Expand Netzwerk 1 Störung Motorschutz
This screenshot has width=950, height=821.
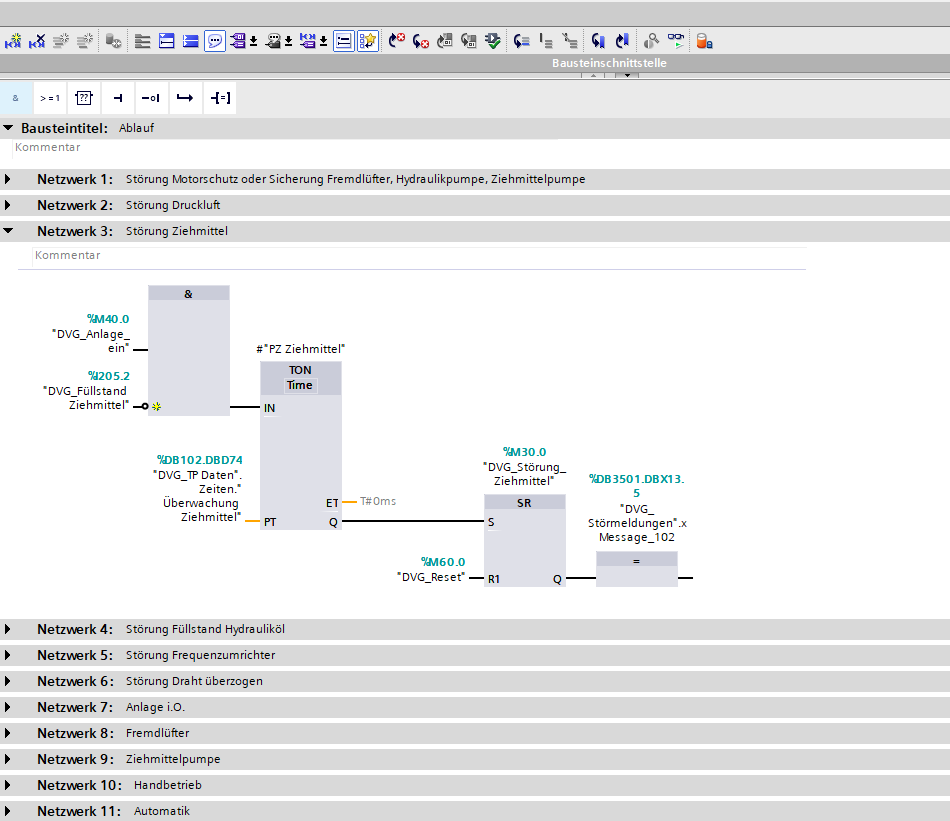[9, 179]
